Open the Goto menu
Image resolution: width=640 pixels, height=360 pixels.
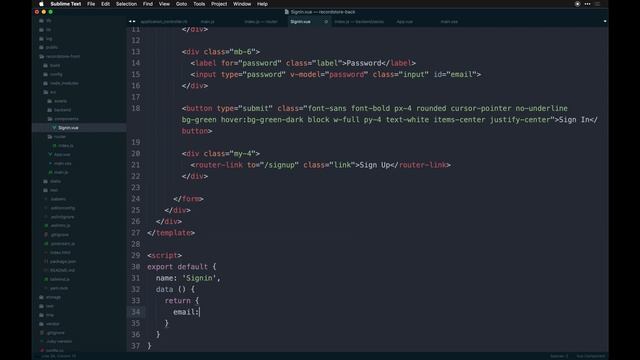[x=181, y=4]
